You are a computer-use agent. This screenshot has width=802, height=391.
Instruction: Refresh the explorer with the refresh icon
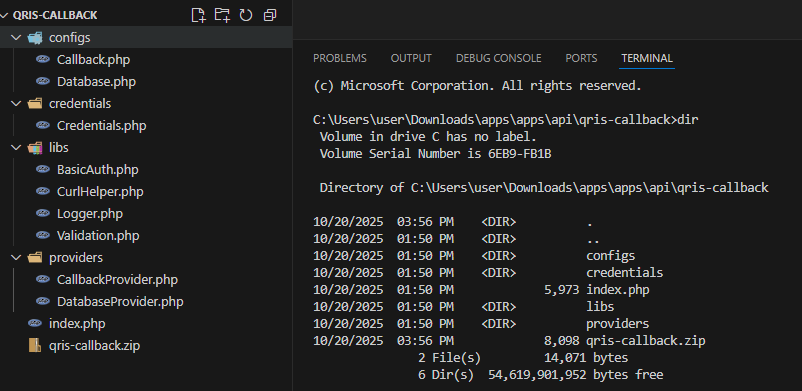pyautogui.click(x=246, y=15)
